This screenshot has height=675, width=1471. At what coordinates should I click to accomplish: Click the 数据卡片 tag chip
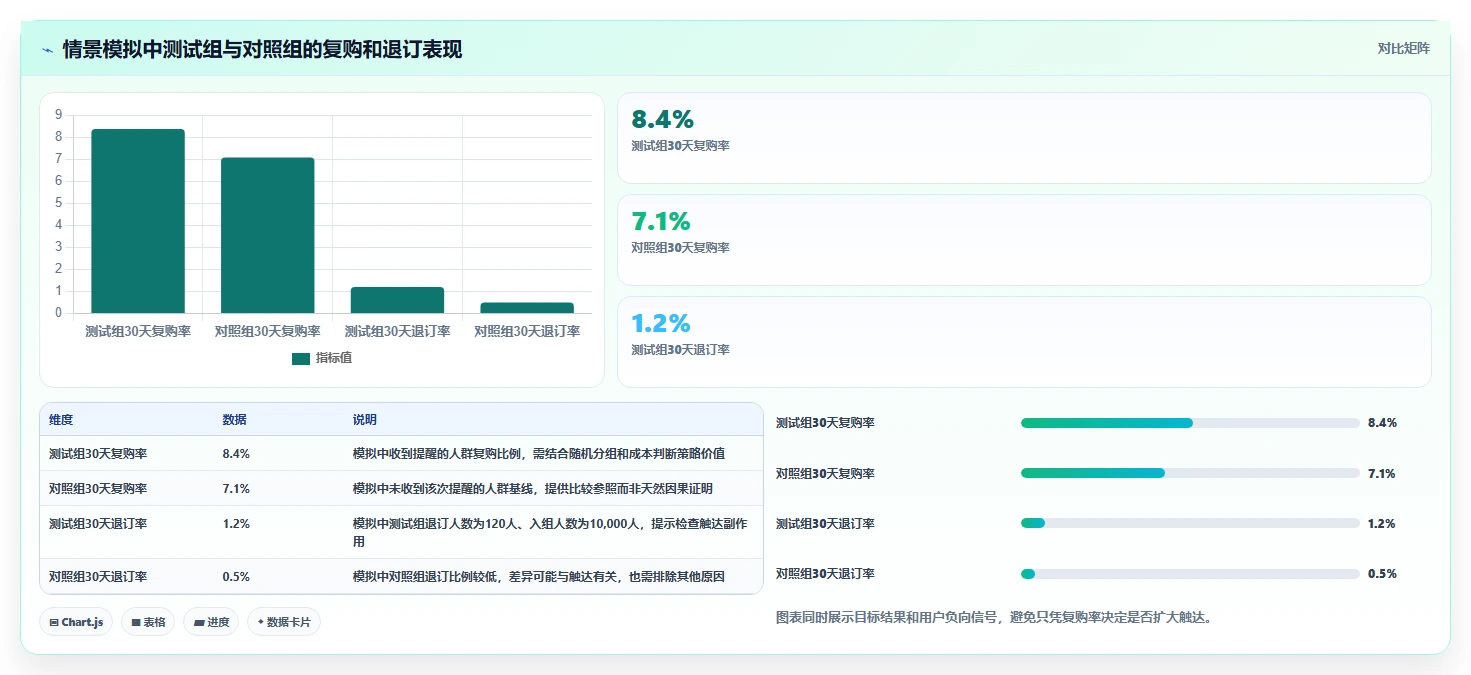(x=284, y=622)
